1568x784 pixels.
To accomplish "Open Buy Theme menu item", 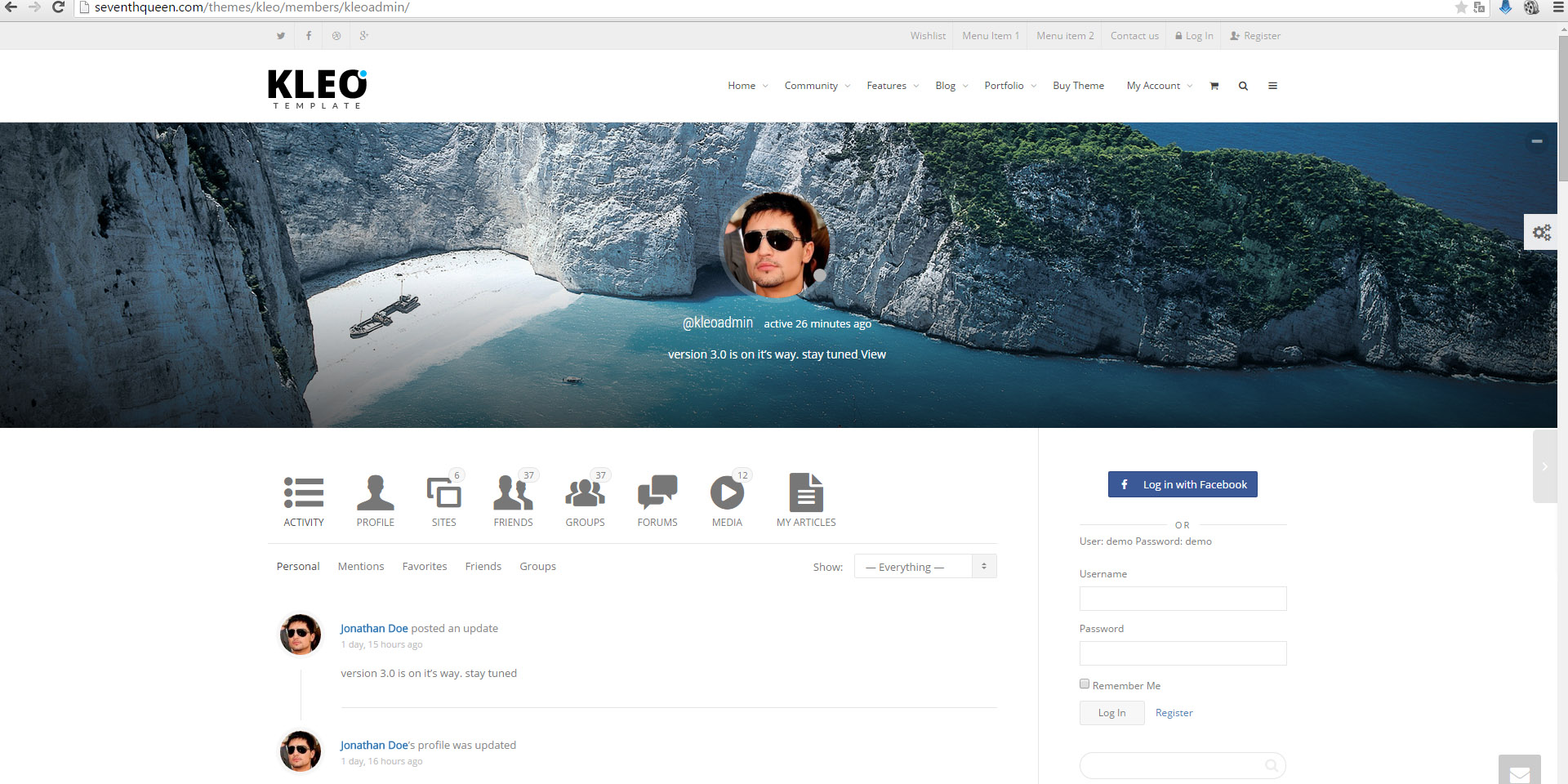I will click(1078, 86).
